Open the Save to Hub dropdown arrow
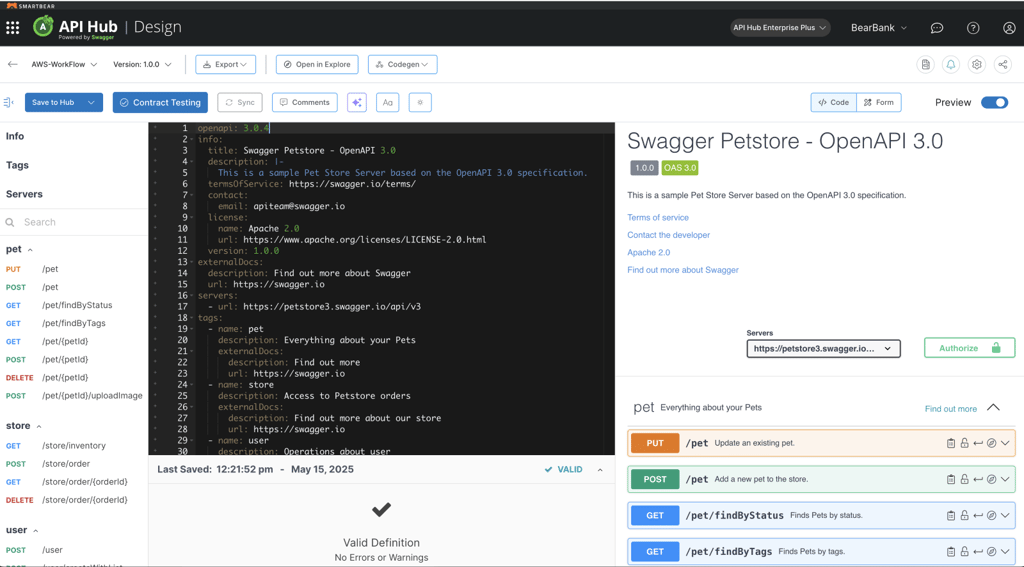The height and width of the screenshot is (567, 1024). click(x=91, y=103)
